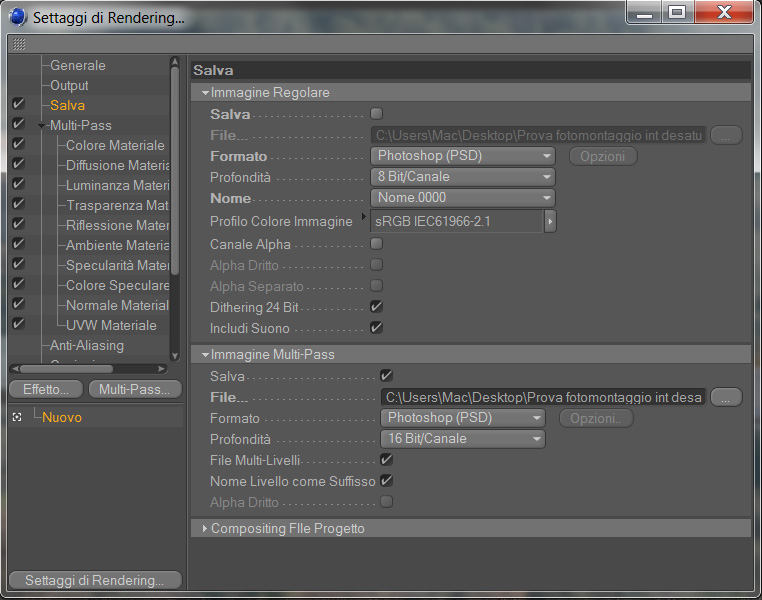Enable the Salva checkbox under Immagine Regolare
The width and height of the screenshot is (762, 600).
click(x=376, y=114)
